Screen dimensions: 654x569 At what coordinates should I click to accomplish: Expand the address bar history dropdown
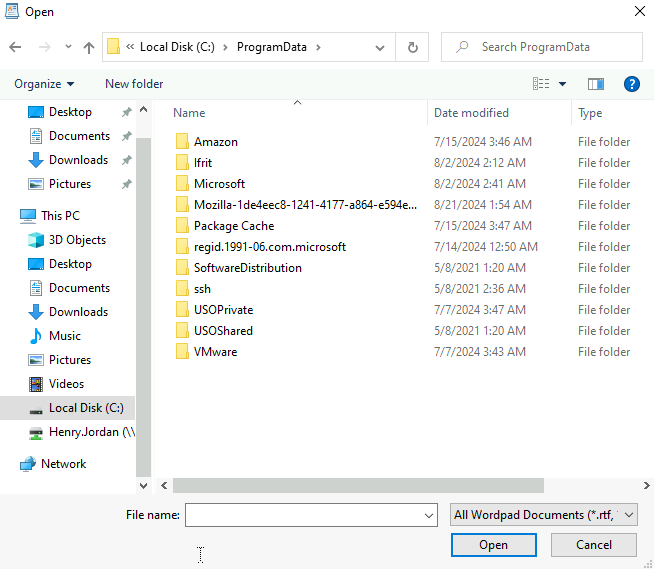click(x=380, y=48)
